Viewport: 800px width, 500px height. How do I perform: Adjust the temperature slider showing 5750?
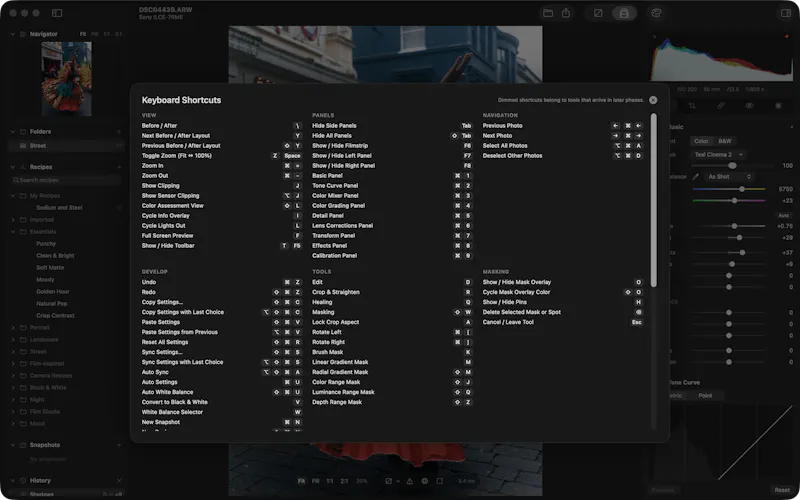click(729, 189)
